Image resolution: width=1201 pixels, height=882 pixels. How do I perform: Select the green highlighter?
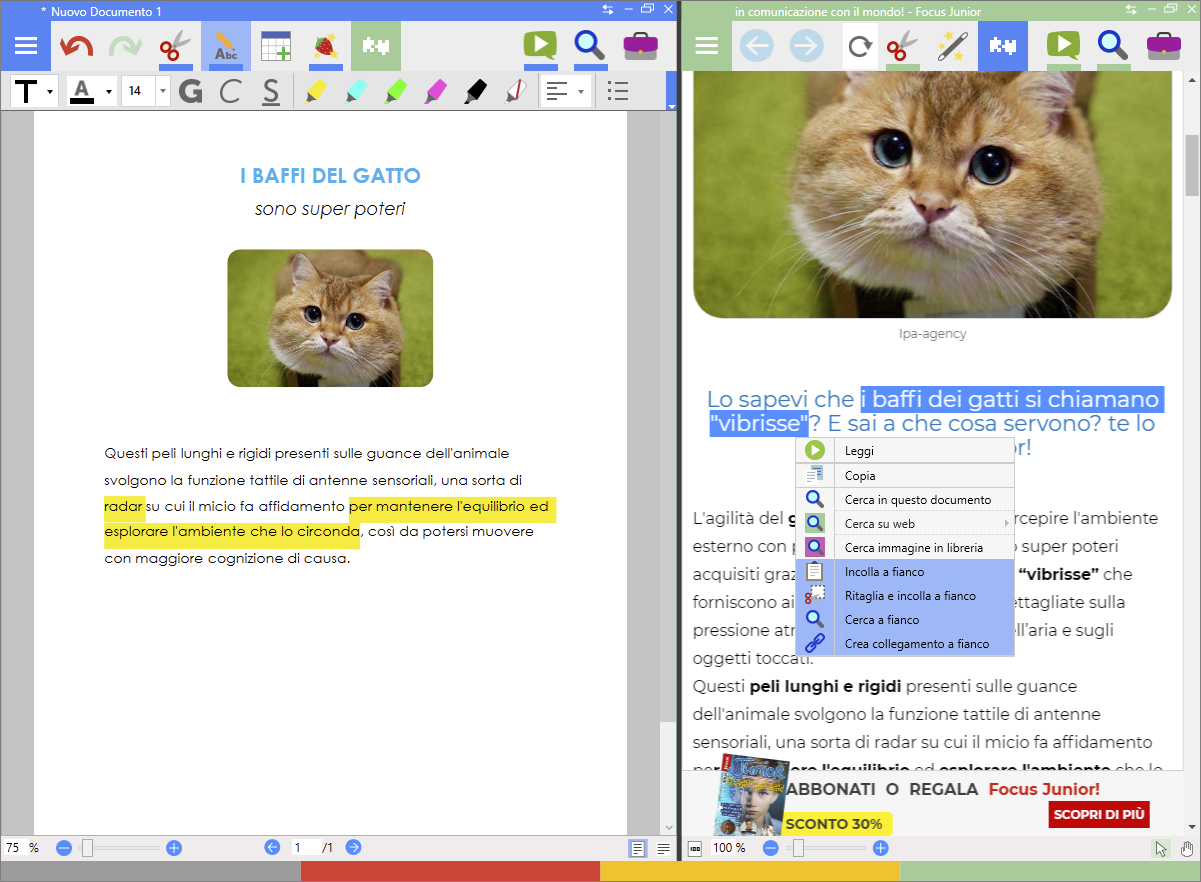(396, 92)
